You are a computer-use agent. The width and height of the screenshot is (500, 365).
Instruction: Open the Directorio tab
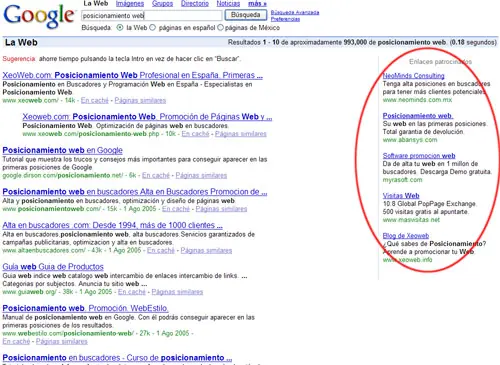[195, 4]
